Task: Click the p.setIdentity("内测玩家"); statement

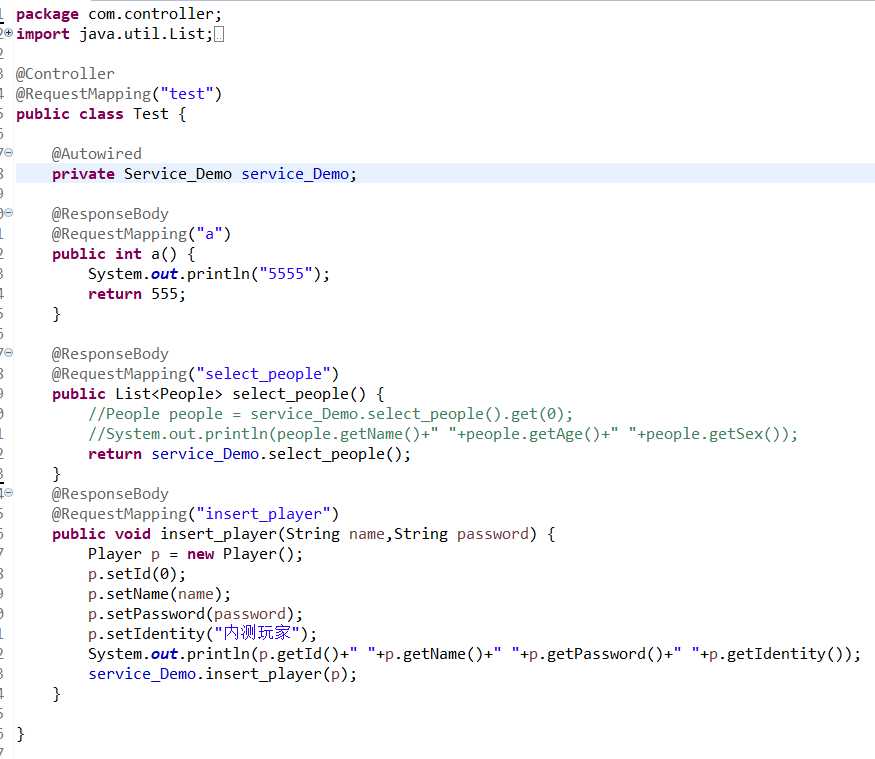Action: coord(202,633)
